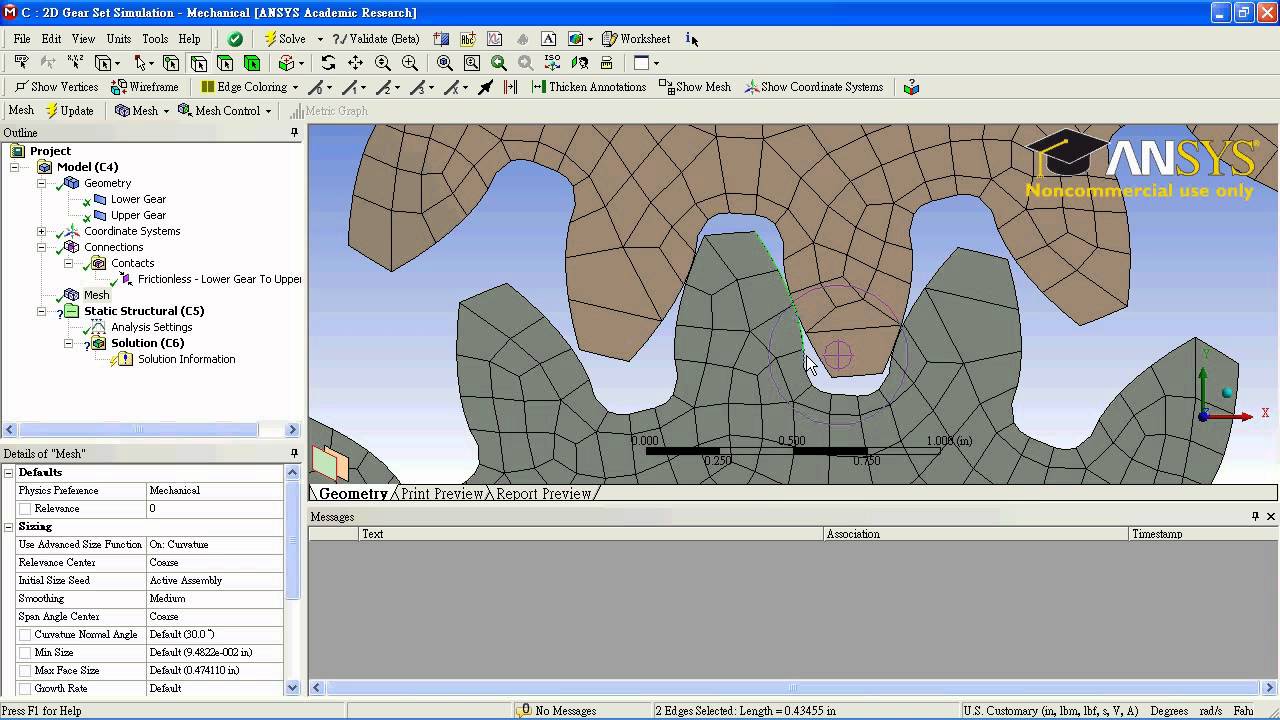The width and height of the screenshot is (1280, 720).
Task: Click the Label tool icon
Action: 22,63
